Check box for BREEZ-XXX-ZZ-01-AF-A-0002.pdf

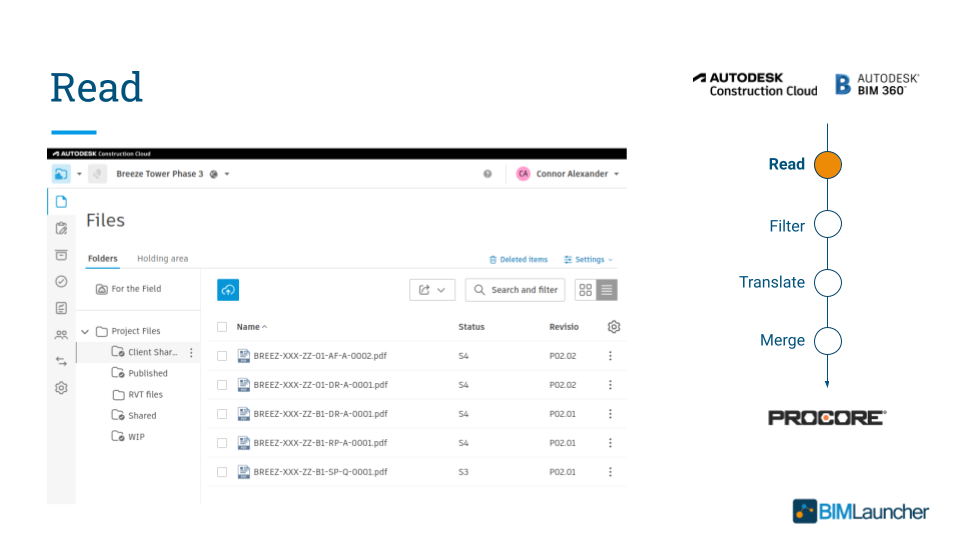pos(222,356)
